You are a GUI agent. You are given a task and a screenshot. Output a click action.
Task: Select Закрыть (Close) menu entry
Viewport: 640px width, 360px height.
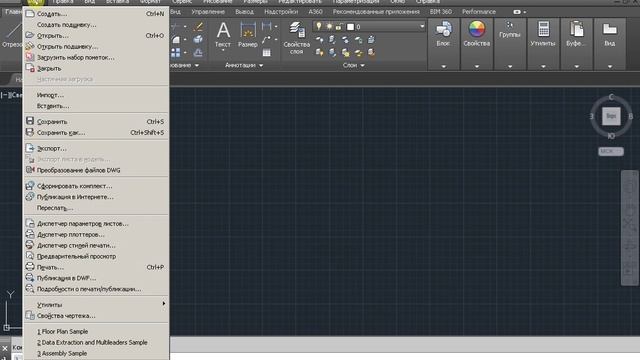(x=96, y=69)
